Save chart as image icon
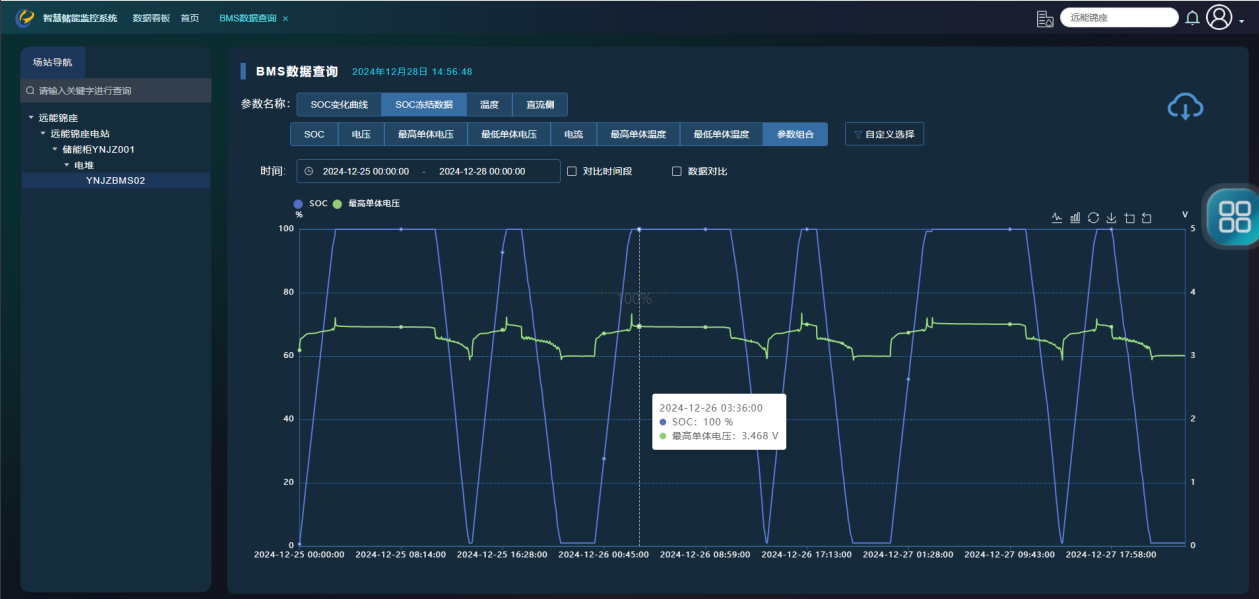The height and width of the screenshot is (599, 1259). 1111,218
